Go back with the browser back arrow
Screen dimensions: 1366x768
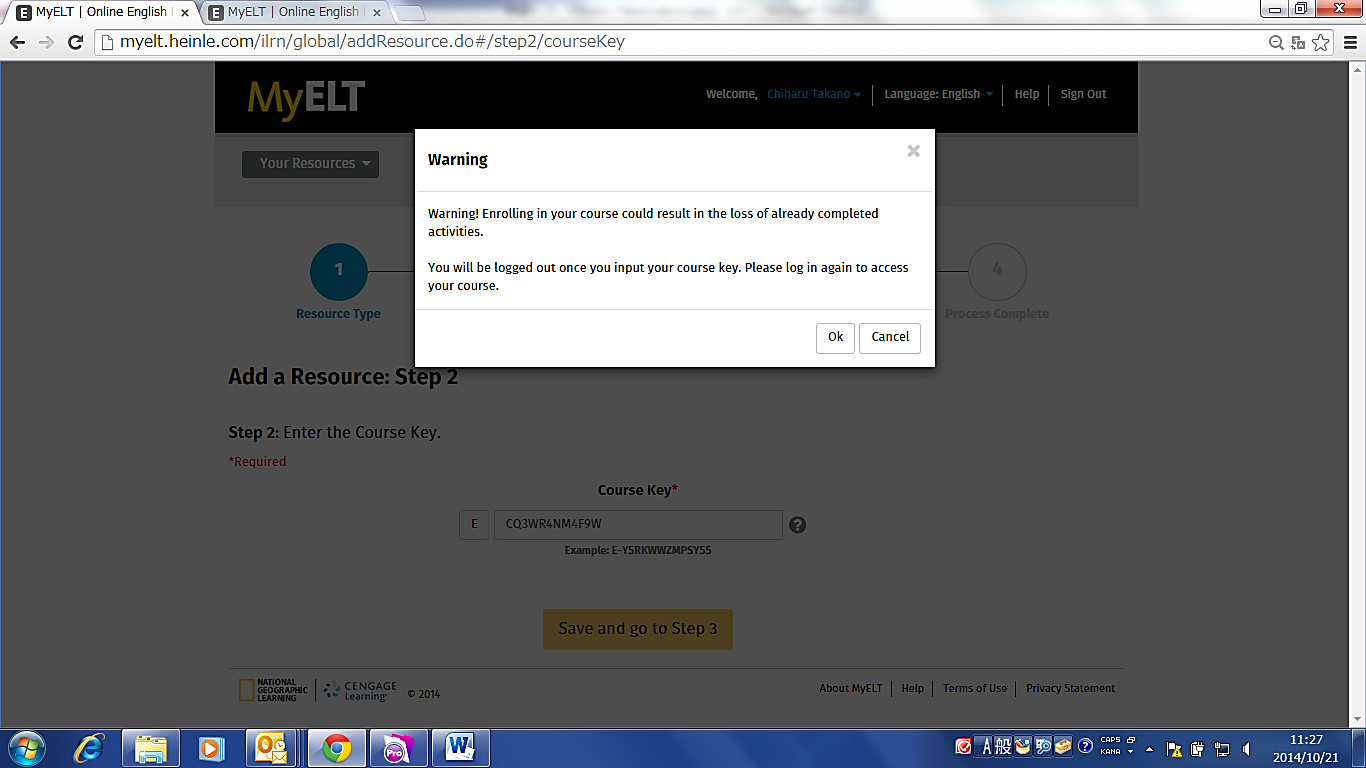[17, 42]
